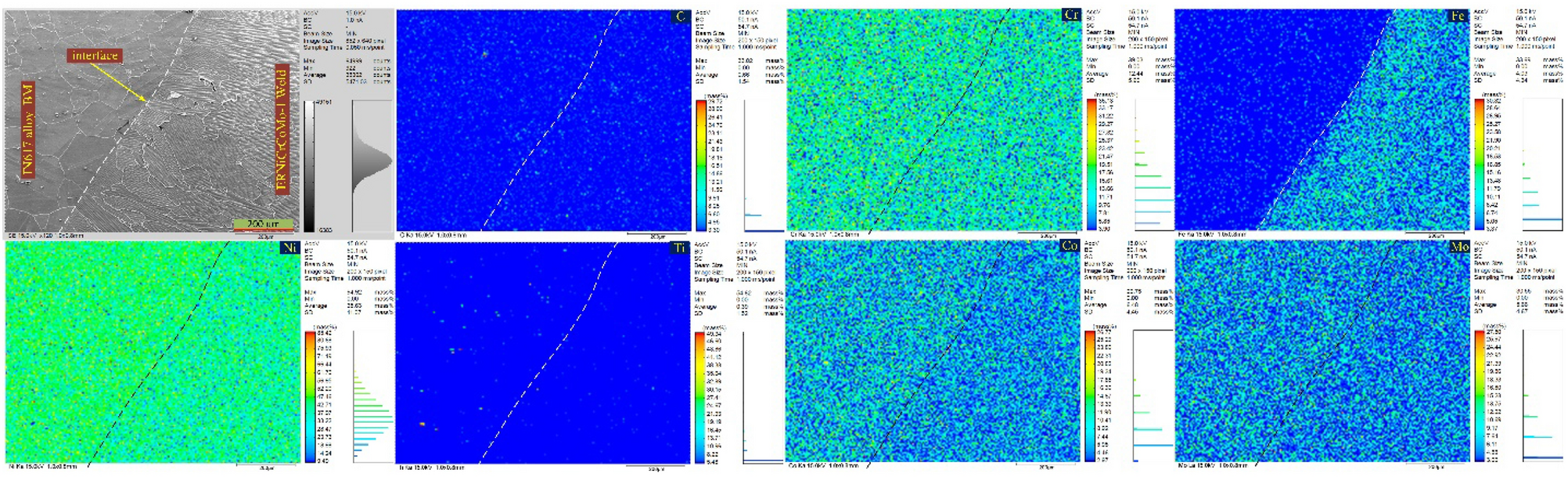Click the cobalt map color scale bar

coord(1089,396)
